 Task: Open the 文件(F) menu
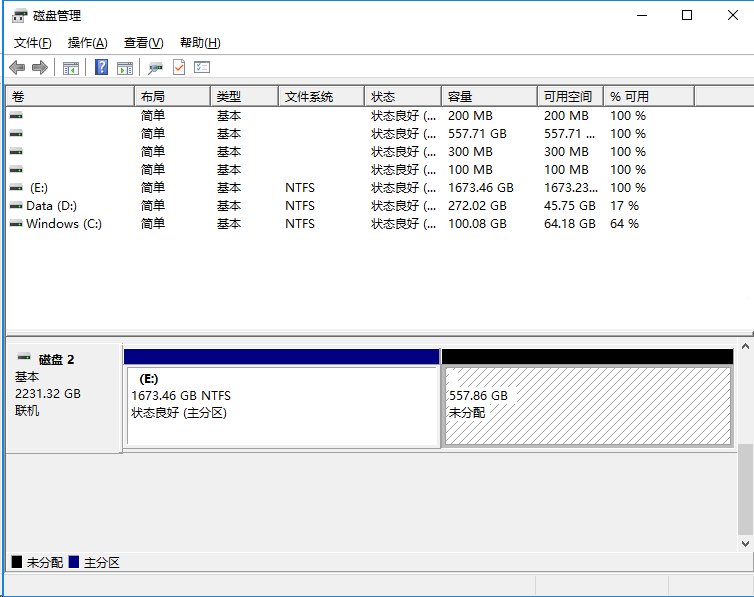click(x=33, y=43)
